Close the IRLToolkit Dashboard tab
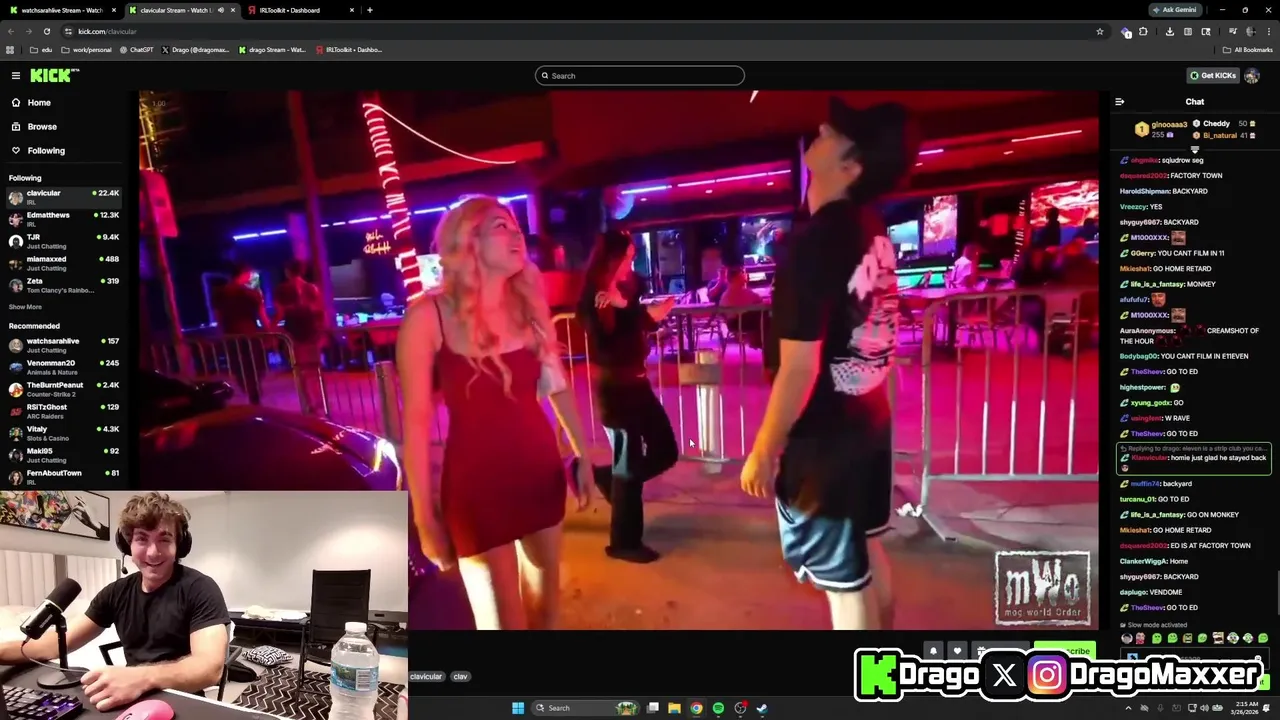Screen dimensions: 1280x720 (352, 10)
